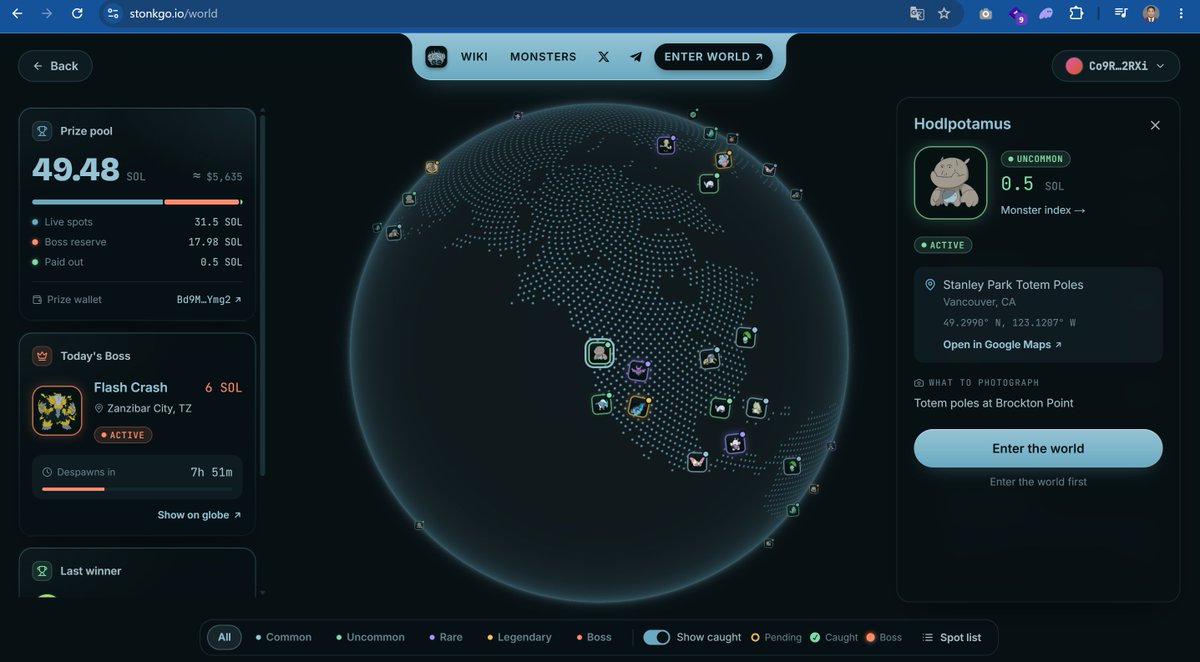
Task: Filter spots to Rare rarity
Action: [x=446, y=637]
